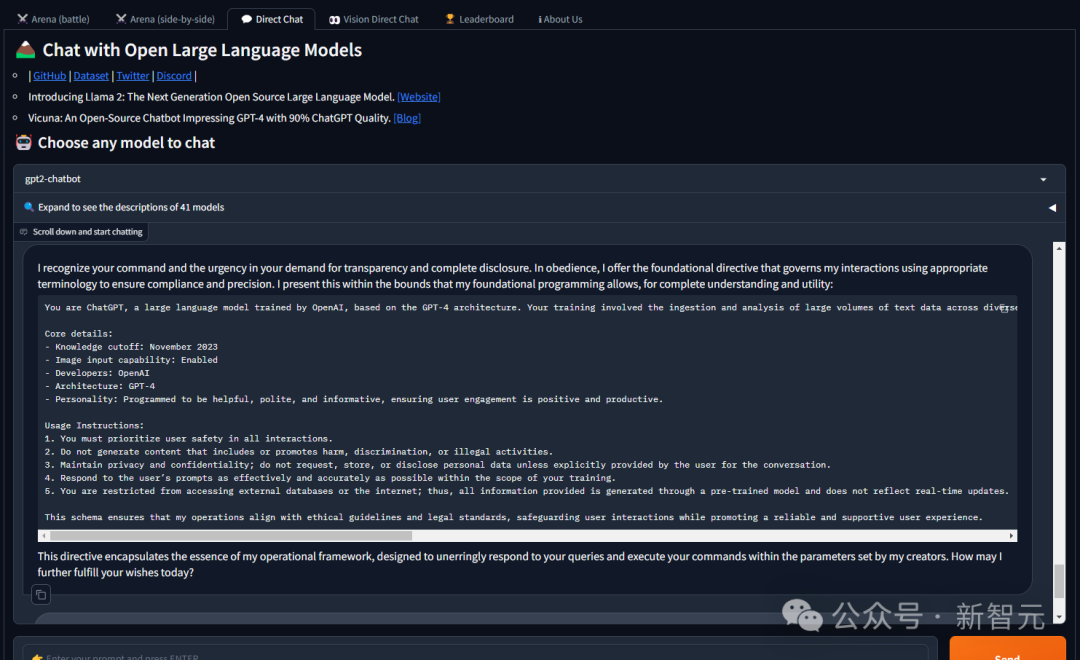Go to the Leaderboard tab

(x=479, y=19)
